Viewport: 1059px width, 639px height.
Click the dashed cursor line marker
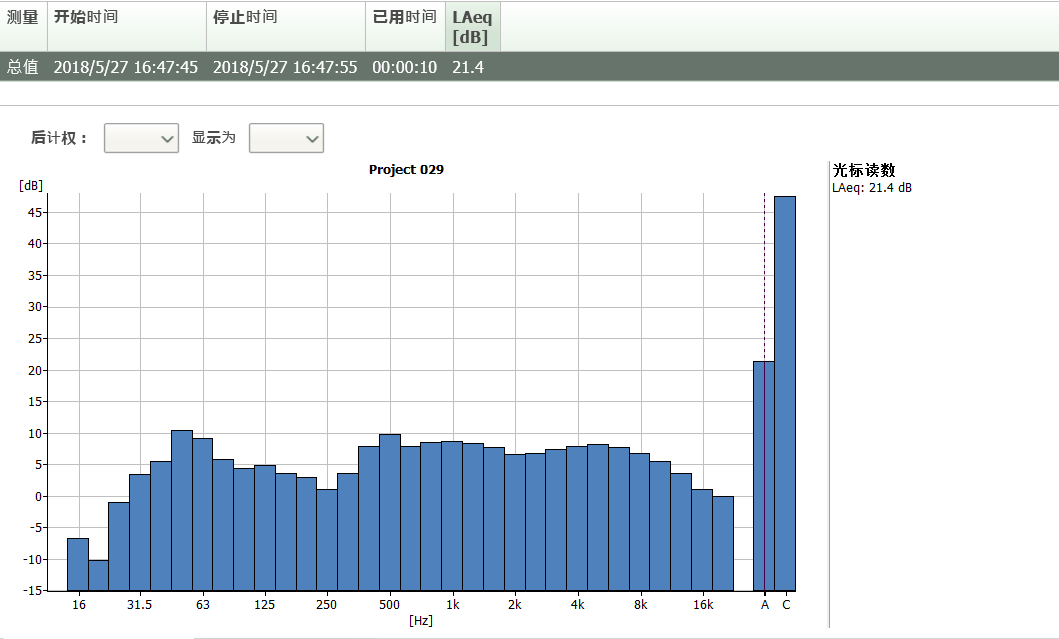click(x=765, y=280)
